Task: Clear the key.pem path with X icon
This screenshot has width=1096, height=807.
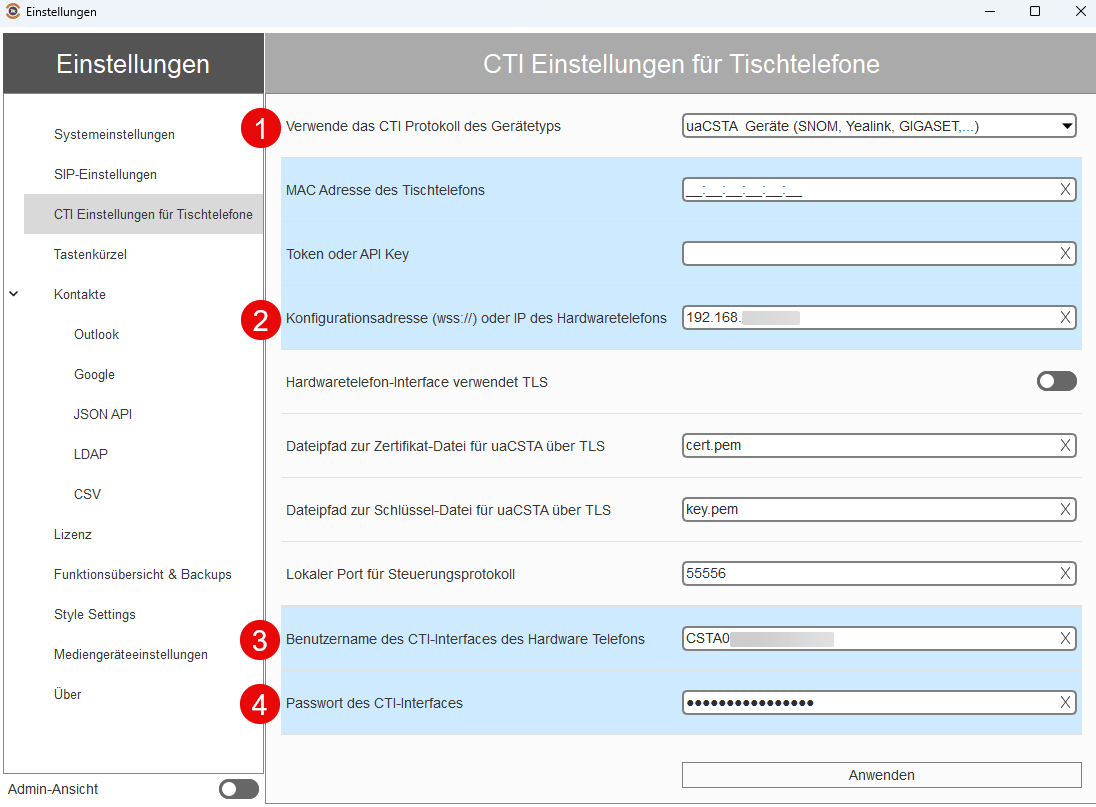Action: [x=1065, y=510]
